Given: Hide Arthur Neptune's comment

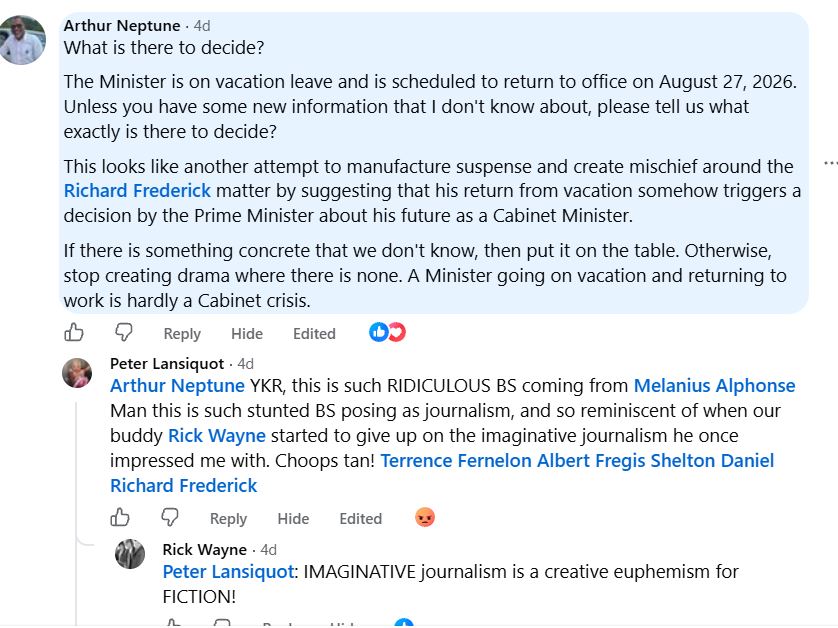Looking at the screenshot, I should [246, 334].
